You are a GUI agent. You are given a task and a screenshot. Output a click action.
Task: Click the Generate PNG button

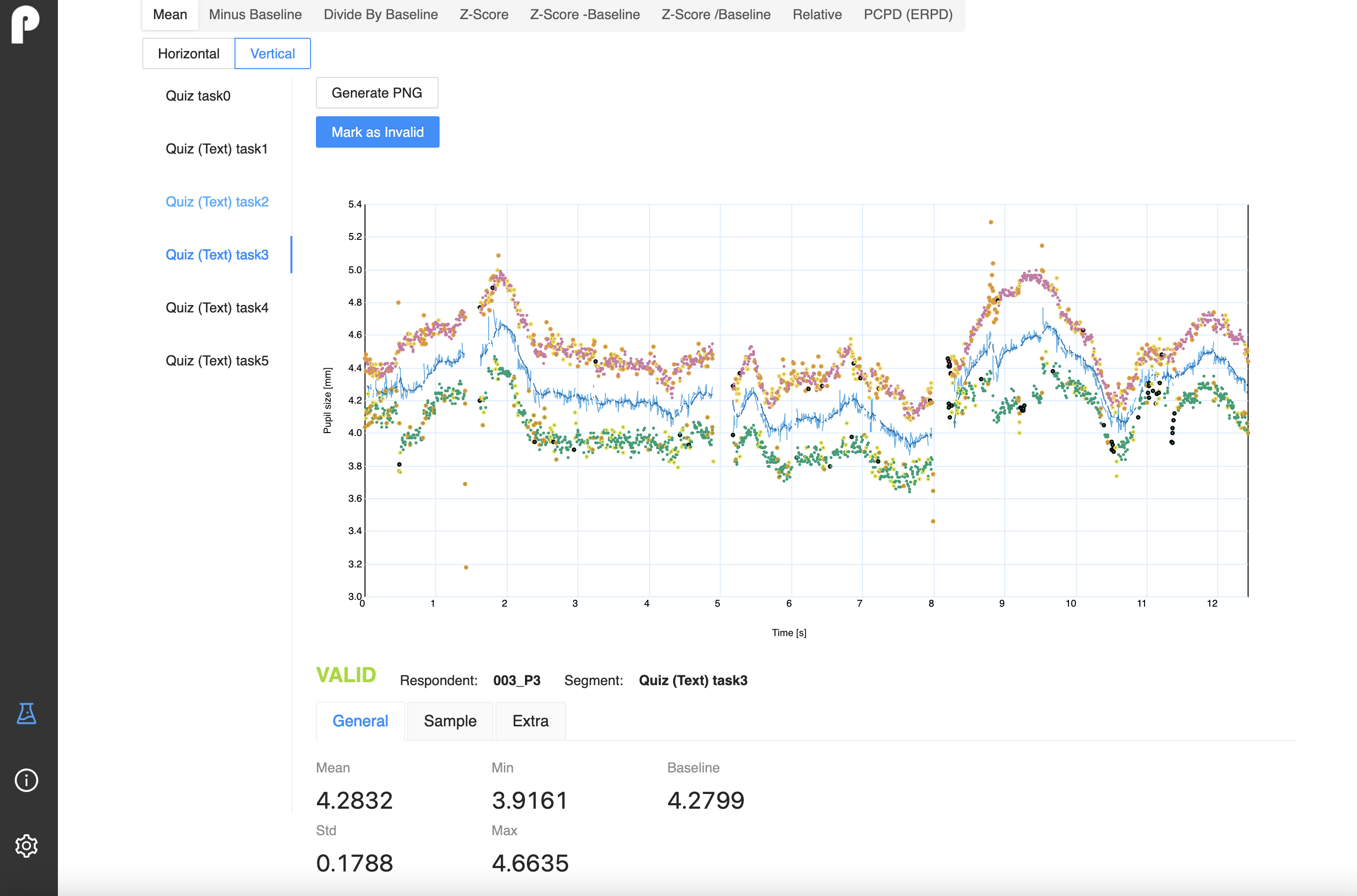(377, 93)
